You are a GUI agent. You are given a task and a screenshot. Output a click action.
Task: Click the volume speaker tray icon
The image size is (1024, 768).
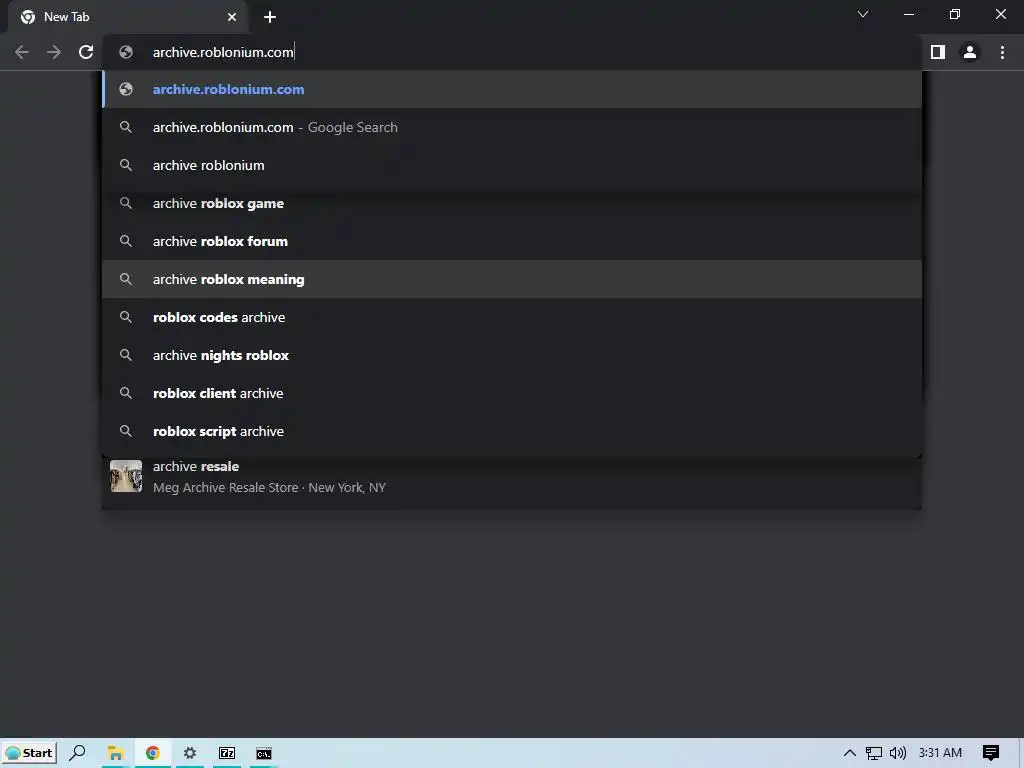coord(898,753)
